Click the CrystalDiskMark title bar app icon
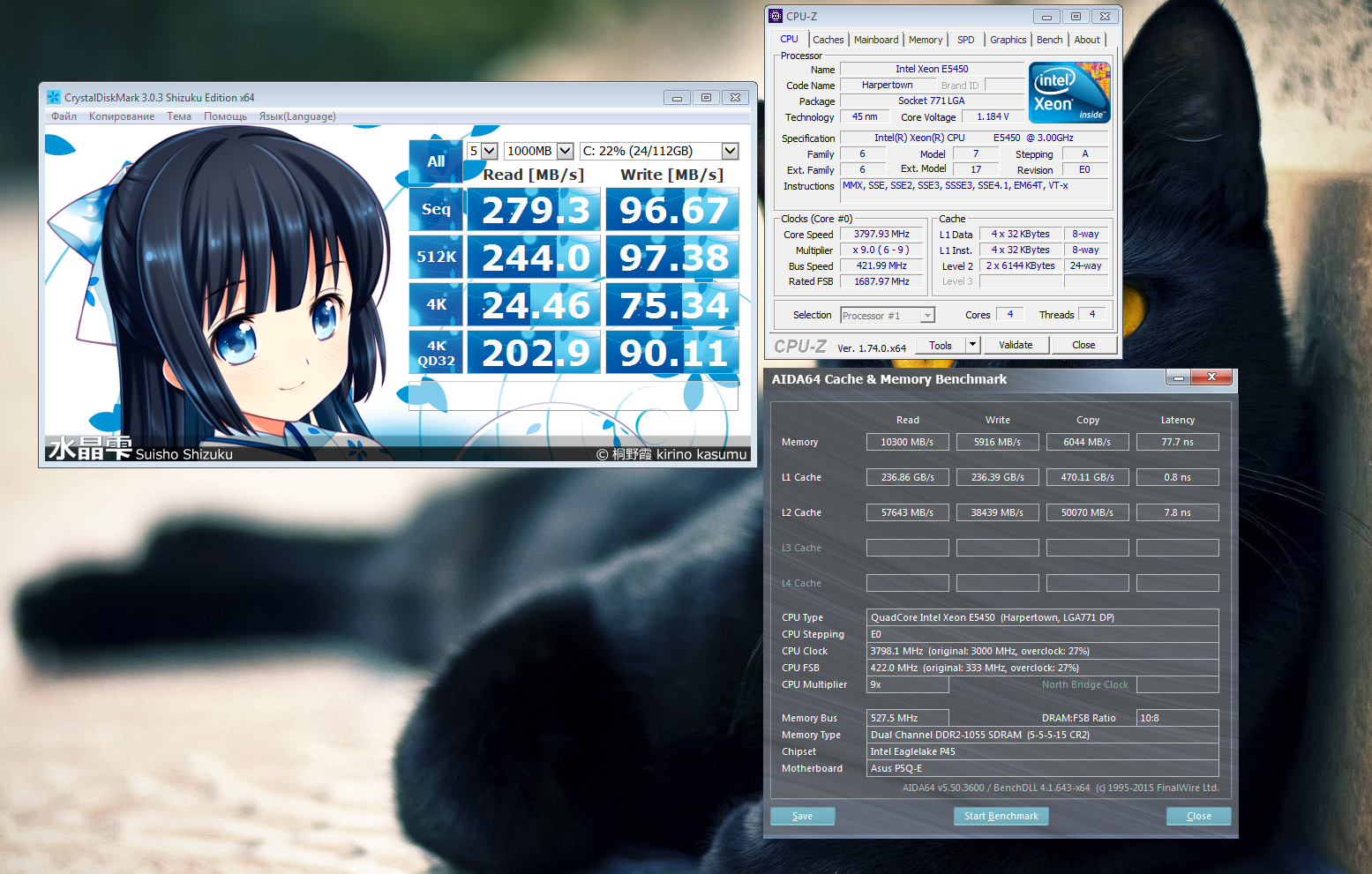This screenshot has height=874, width=1372. point(54,97)
